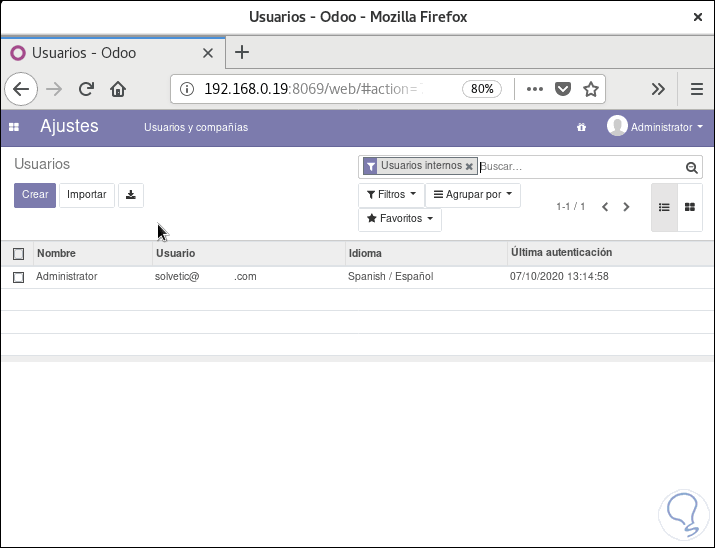Image resolution: width=715 pixels, height=548 pixels.
Task: Go to next page of records
Action: point(626,207)
